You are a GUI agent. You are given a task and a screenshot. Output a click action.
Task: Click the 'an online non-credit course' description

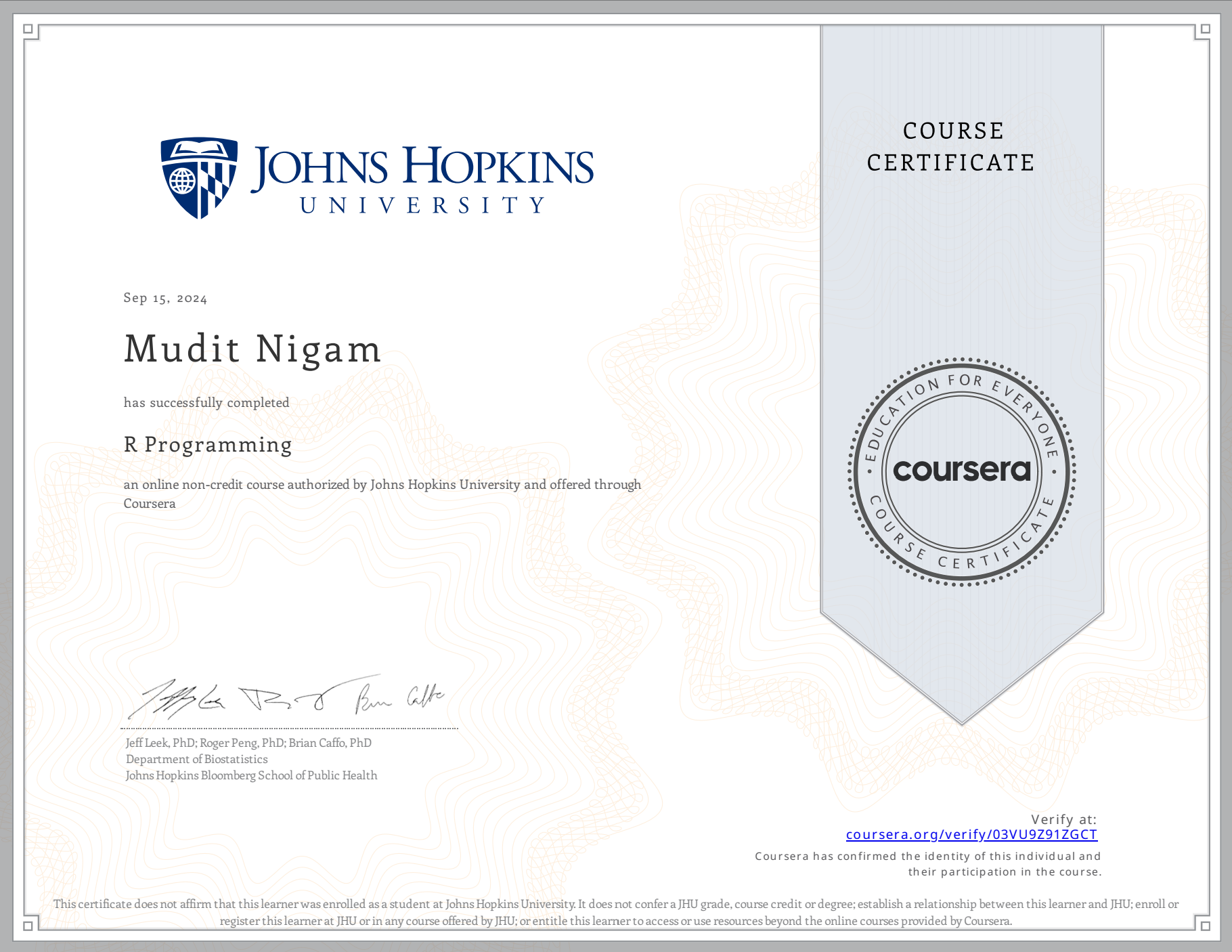pyautogui.click(x=382, y=494)
